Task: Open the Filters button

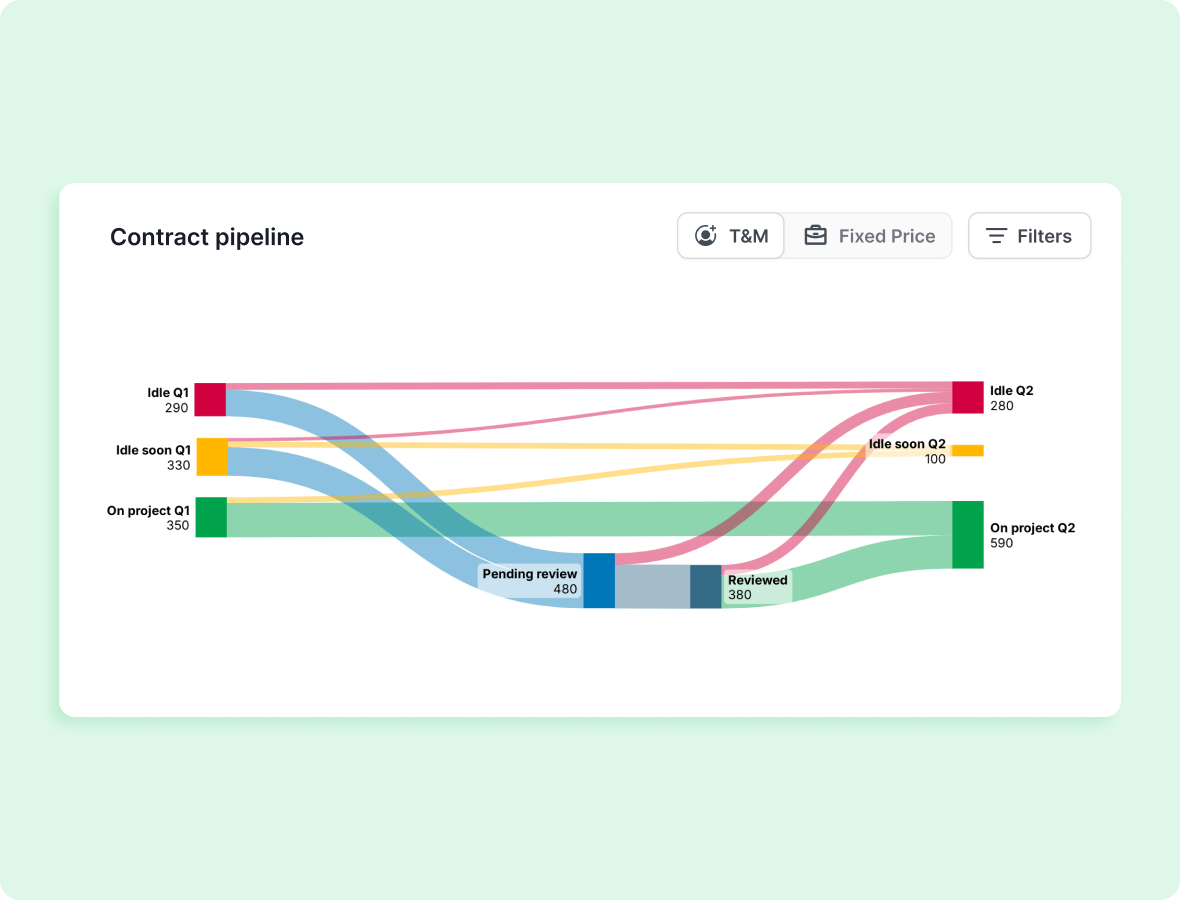Action: pos(1029,236)
